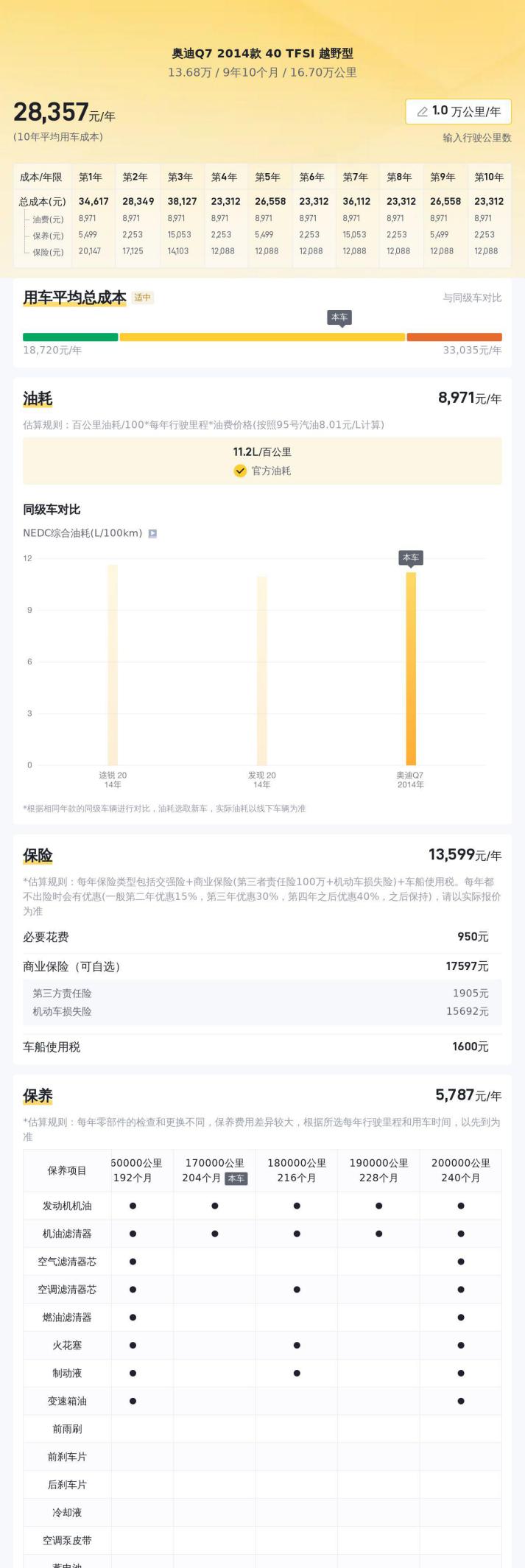Click the 11.2L/百公里 fuel consumption value
This screenshot has height=1568, width=525.
tap(262, 451)
